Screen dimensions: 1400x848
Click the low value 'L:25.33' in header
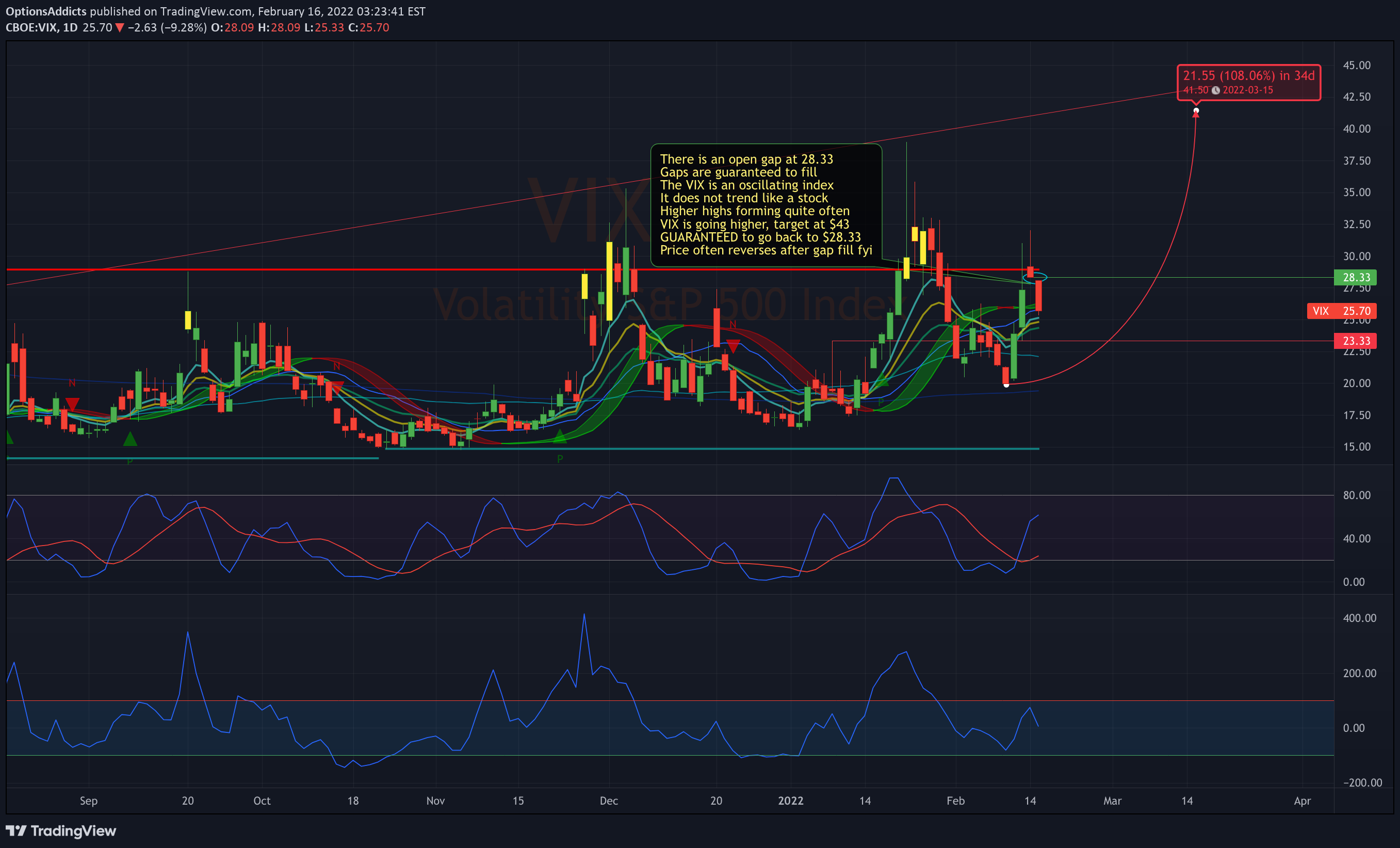(x=324, y=27)
